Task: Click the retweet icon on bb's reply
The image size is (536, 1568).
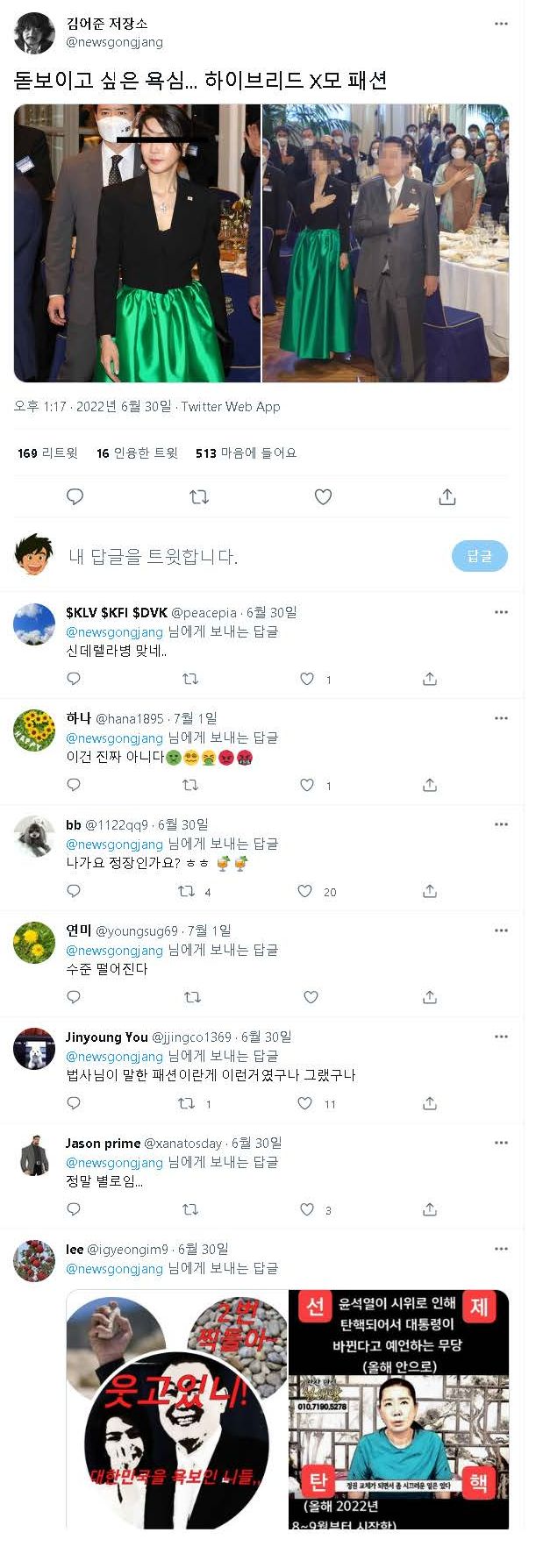Action: click(x=185, y=891)
